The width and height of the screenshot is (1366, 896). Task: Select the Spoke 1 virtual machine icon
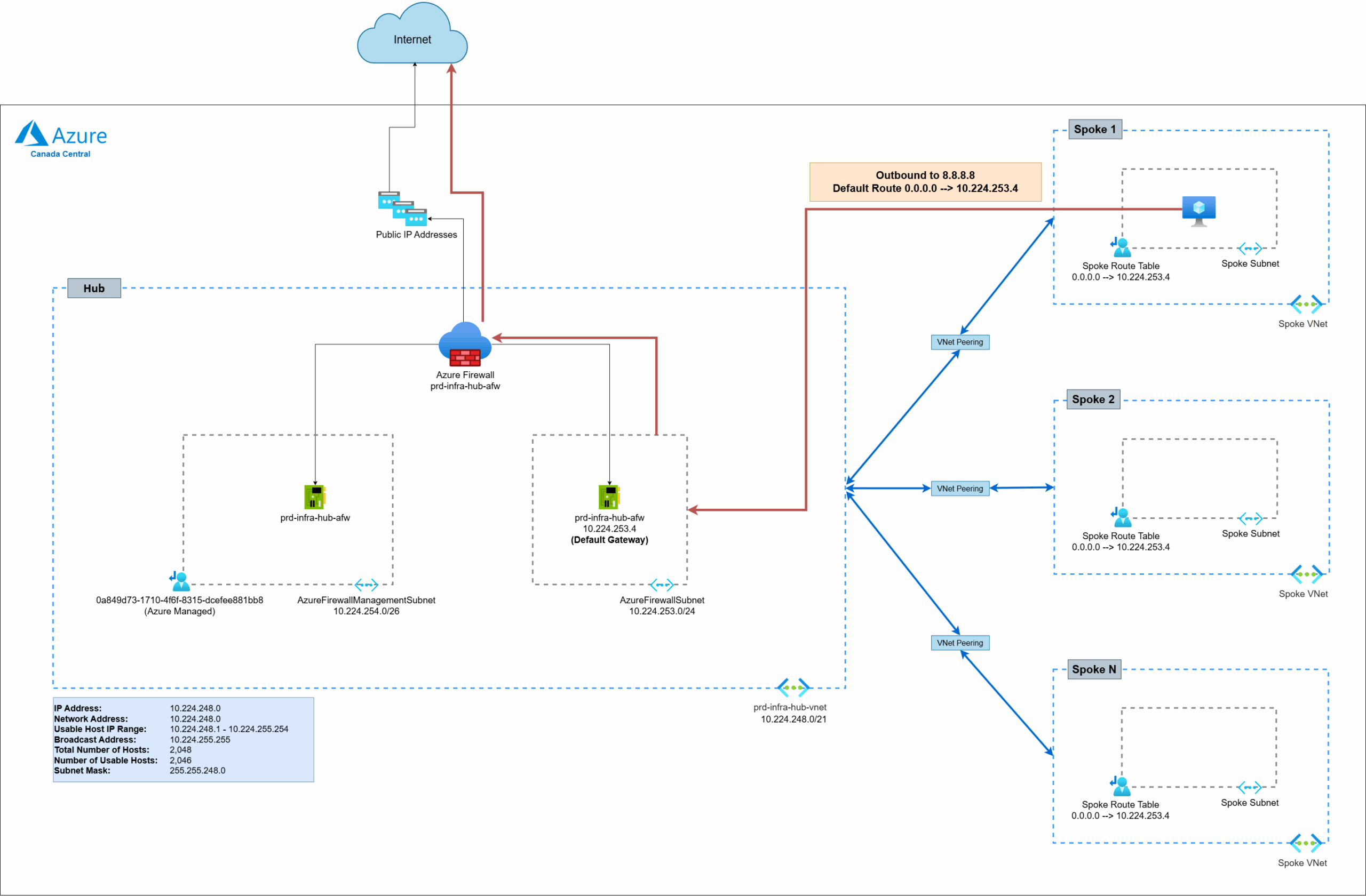(1199, 211)
